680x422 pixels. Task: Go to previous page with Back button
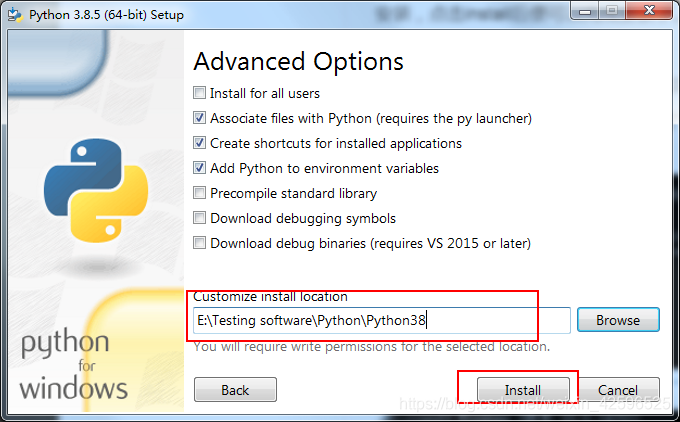pos(235,389)
